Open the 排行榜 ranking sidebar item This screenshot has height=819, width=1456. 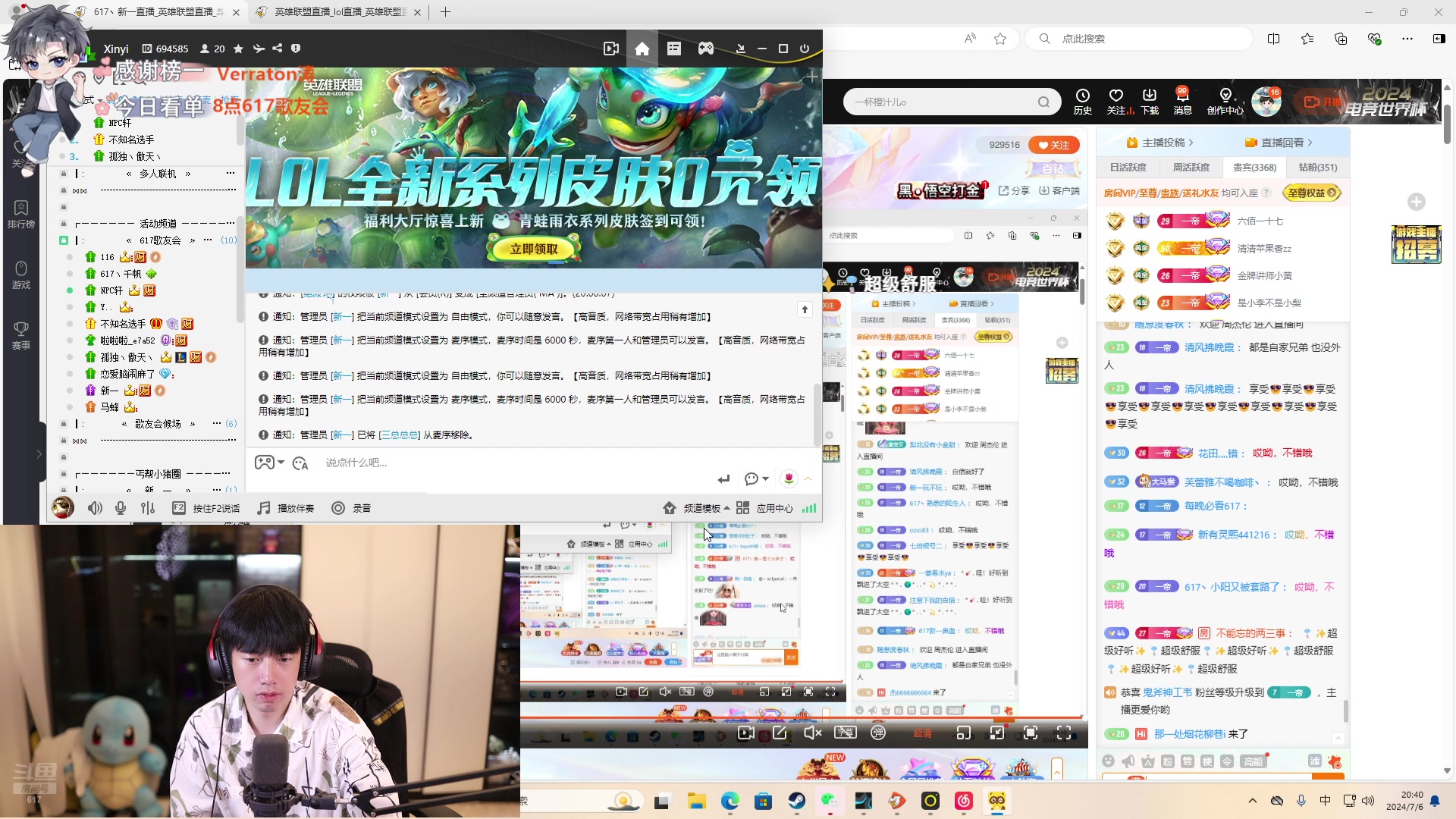20,215
